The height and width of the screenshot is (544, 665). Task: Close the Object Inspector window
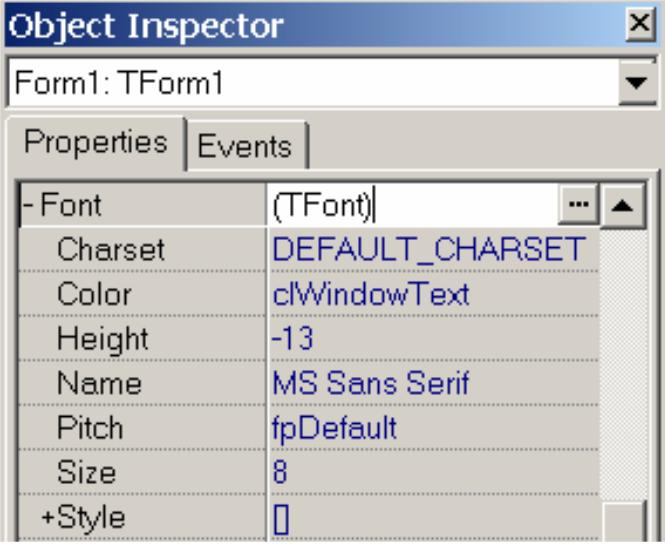(640, 23)
